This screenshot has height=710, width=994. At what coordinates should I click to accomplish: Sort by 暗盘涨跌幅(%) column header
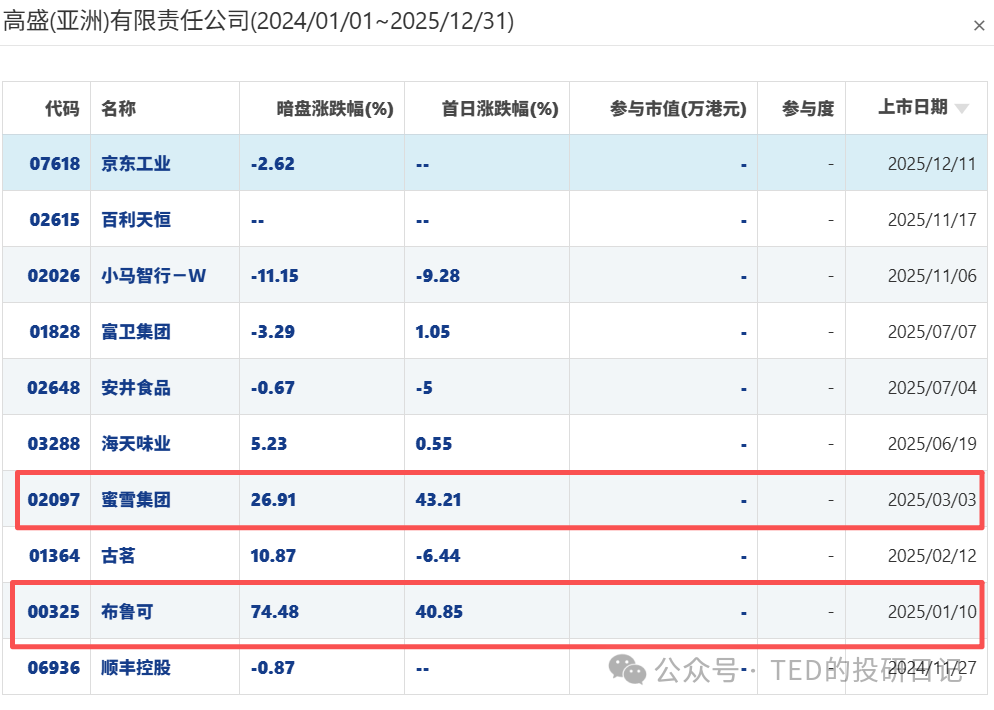tap(335, 109)
